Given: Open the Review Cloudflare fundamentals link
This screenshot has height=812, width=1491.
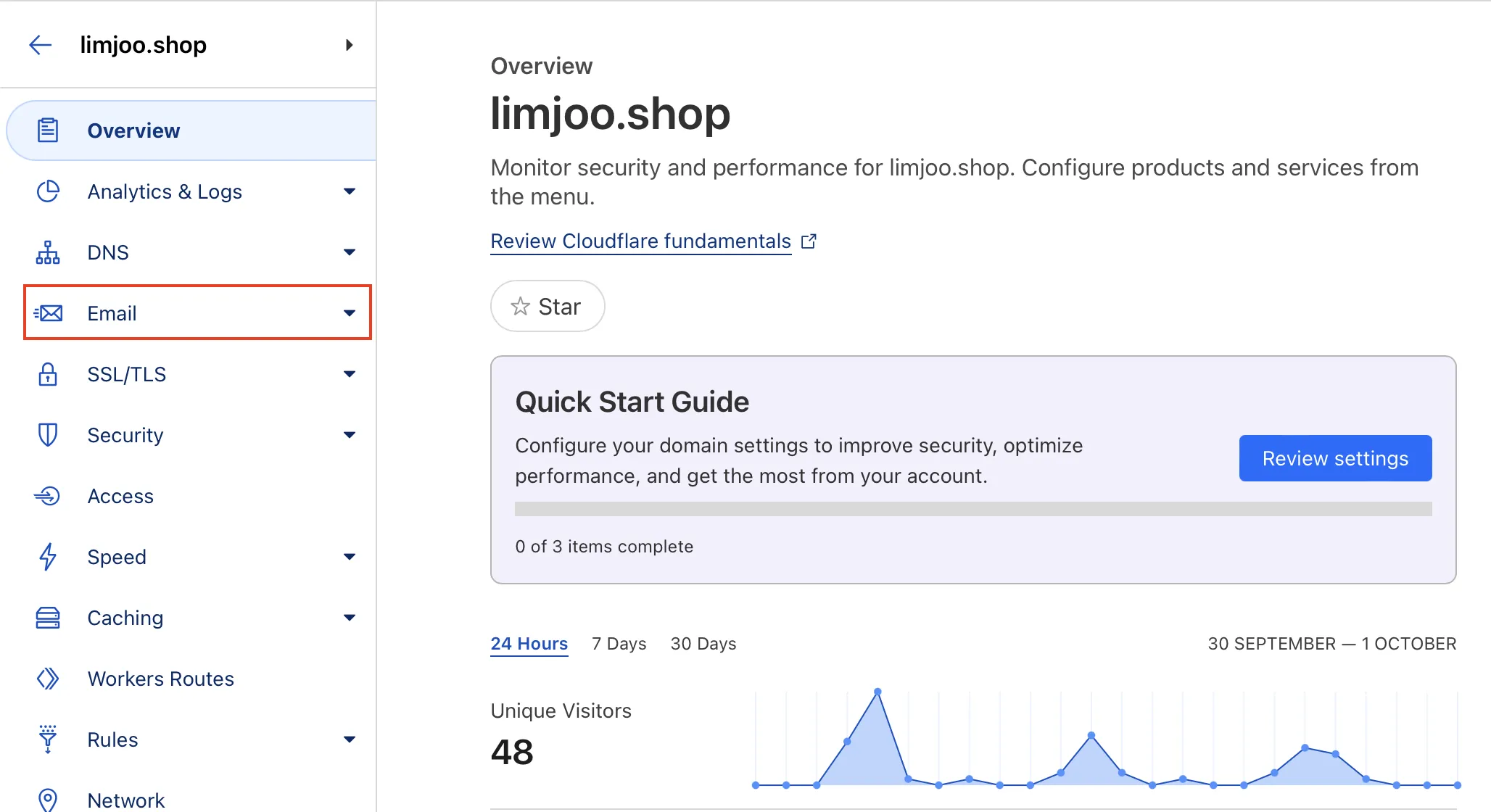Looking at the screenshot, I should point(640,241).
